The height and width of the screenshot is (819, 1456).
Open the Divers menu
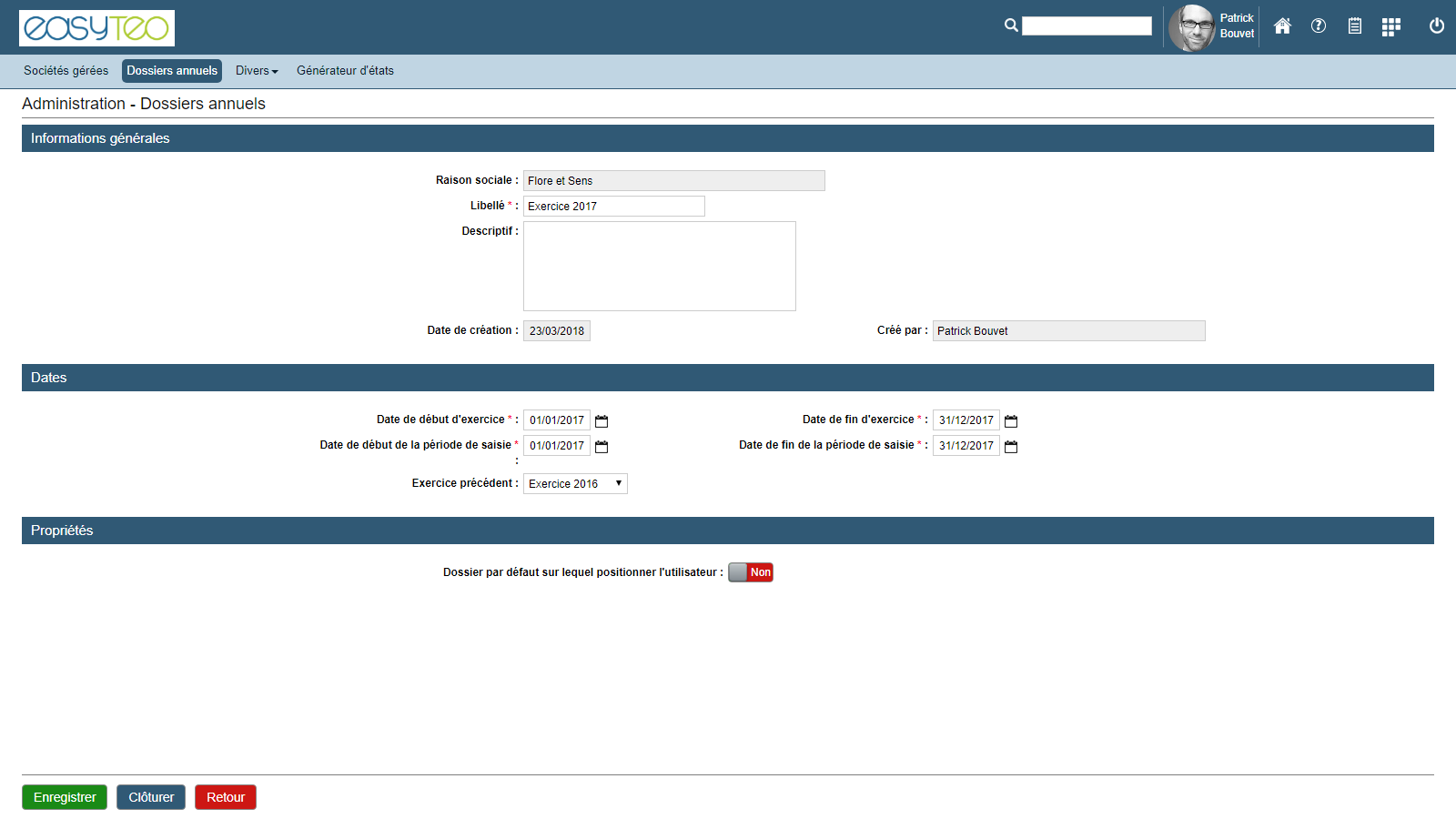coord(257,71)
